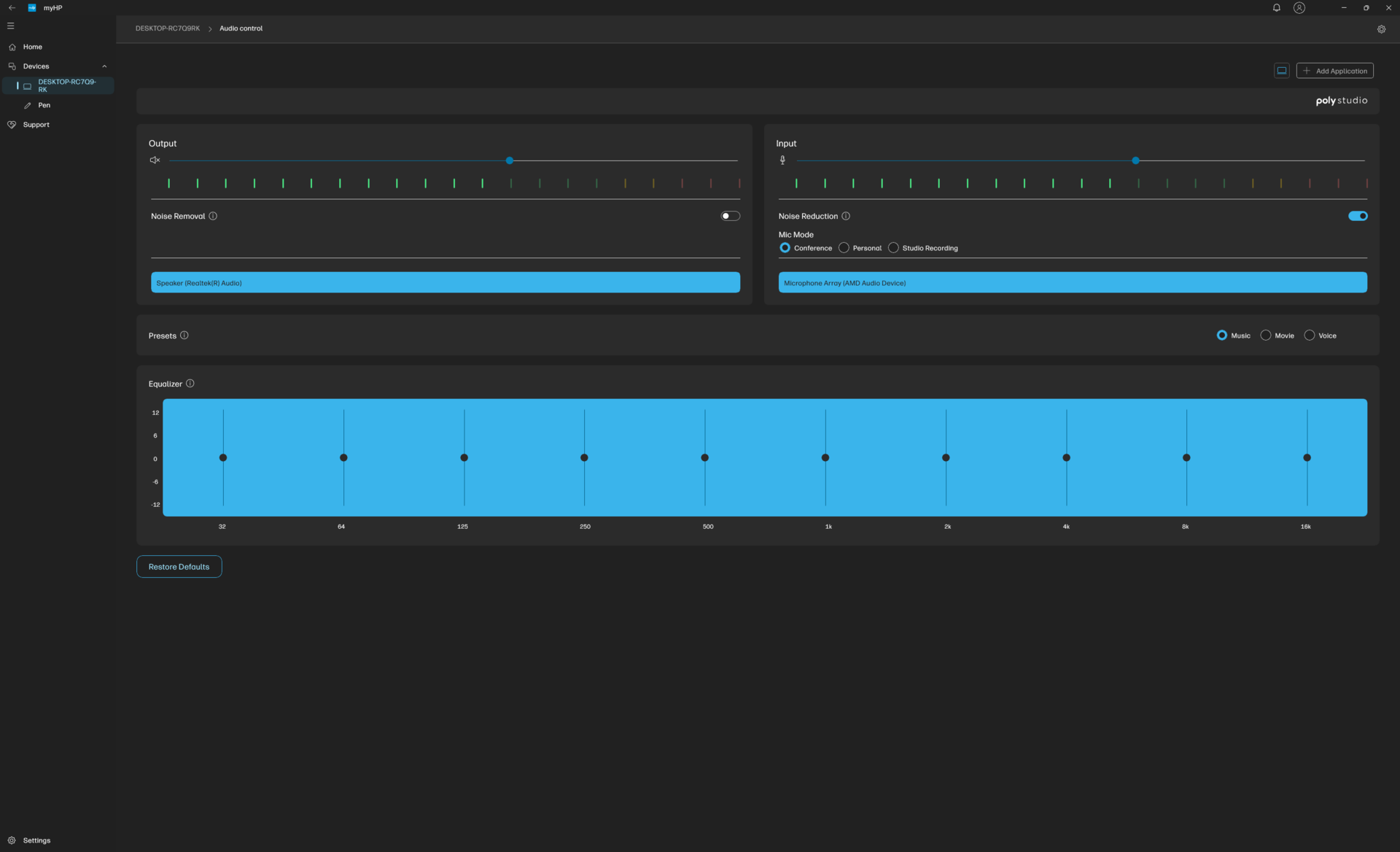Select Studio Recording mic mode
Screen dimensions: 1400x852
(893, 248)
